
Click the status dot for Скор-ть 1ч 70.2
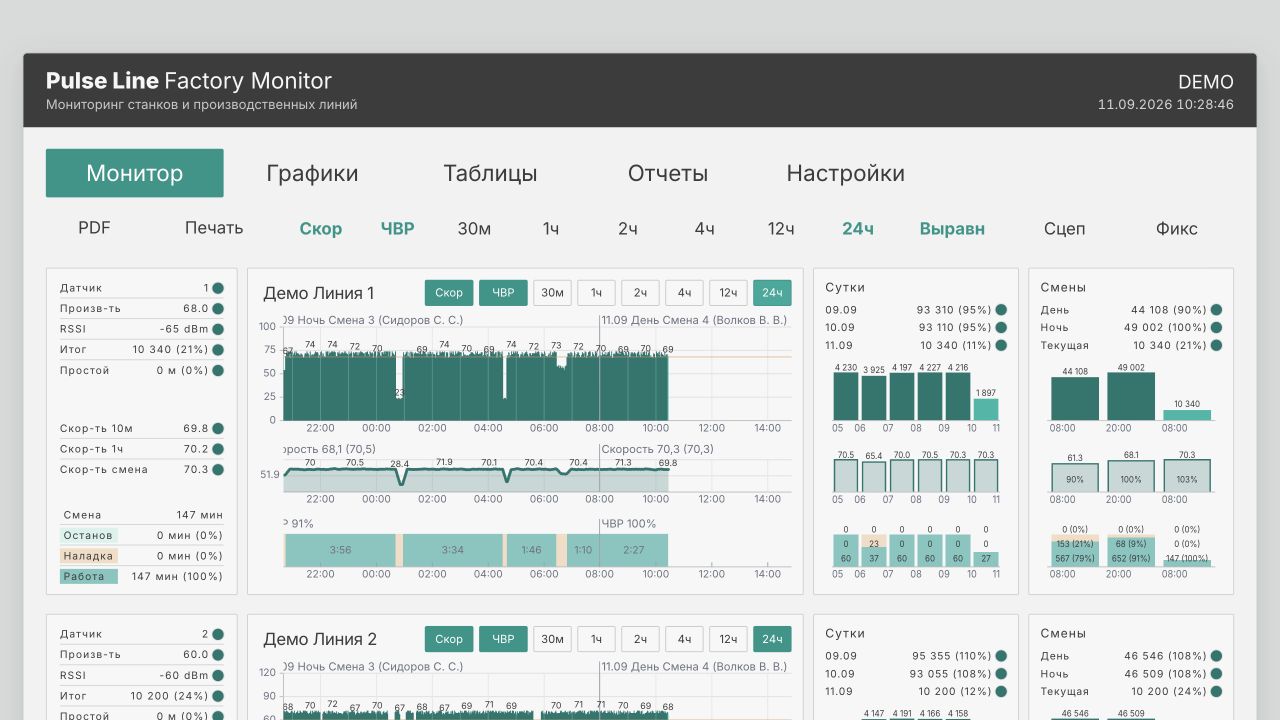pos(218,449)
